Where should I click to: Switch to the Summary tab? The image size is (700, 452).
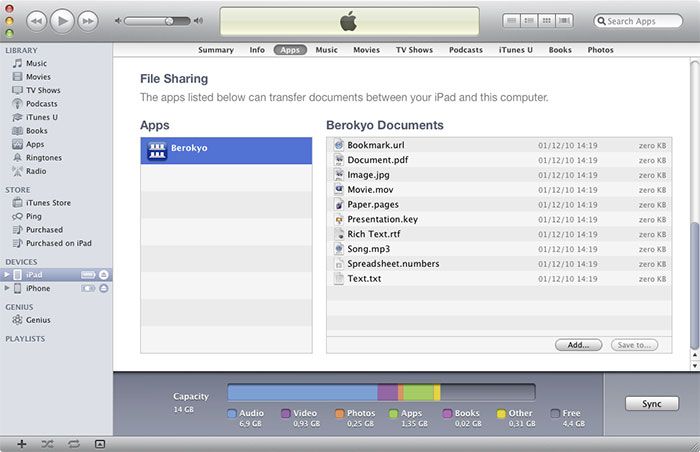coord(216,50)
